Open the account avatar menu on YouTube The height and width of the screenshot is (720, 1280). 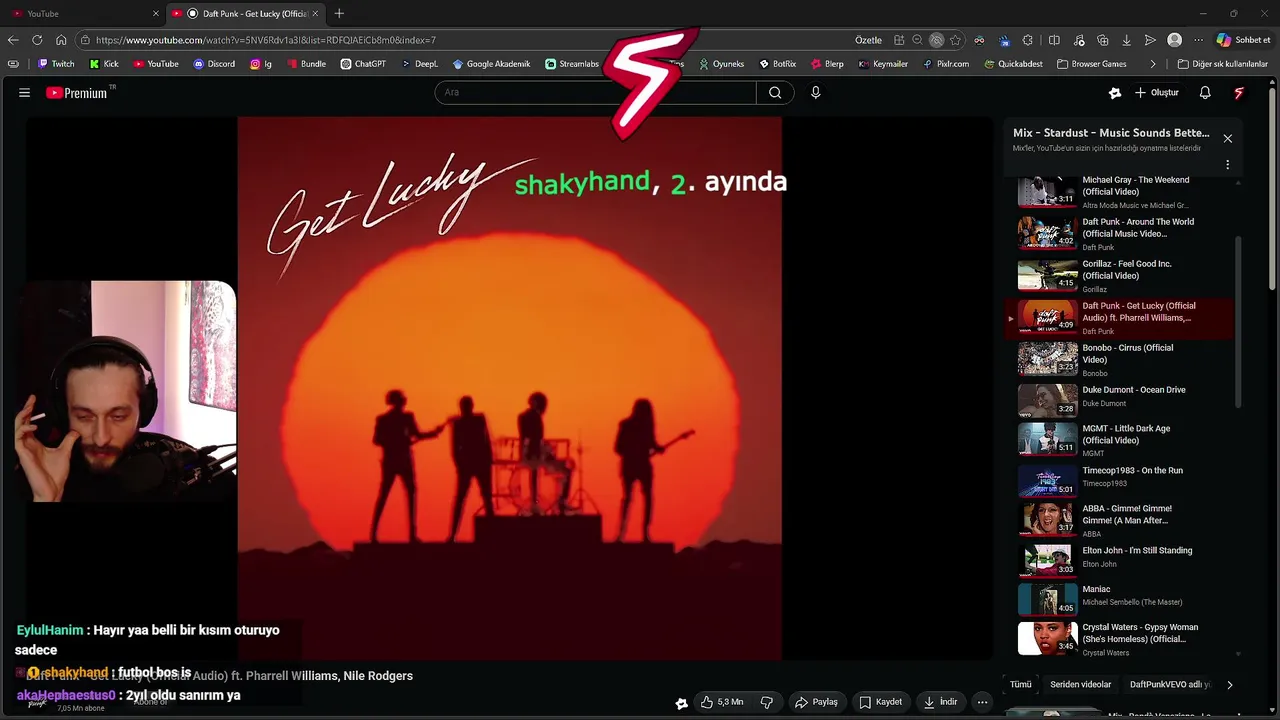pos(1239,92)
